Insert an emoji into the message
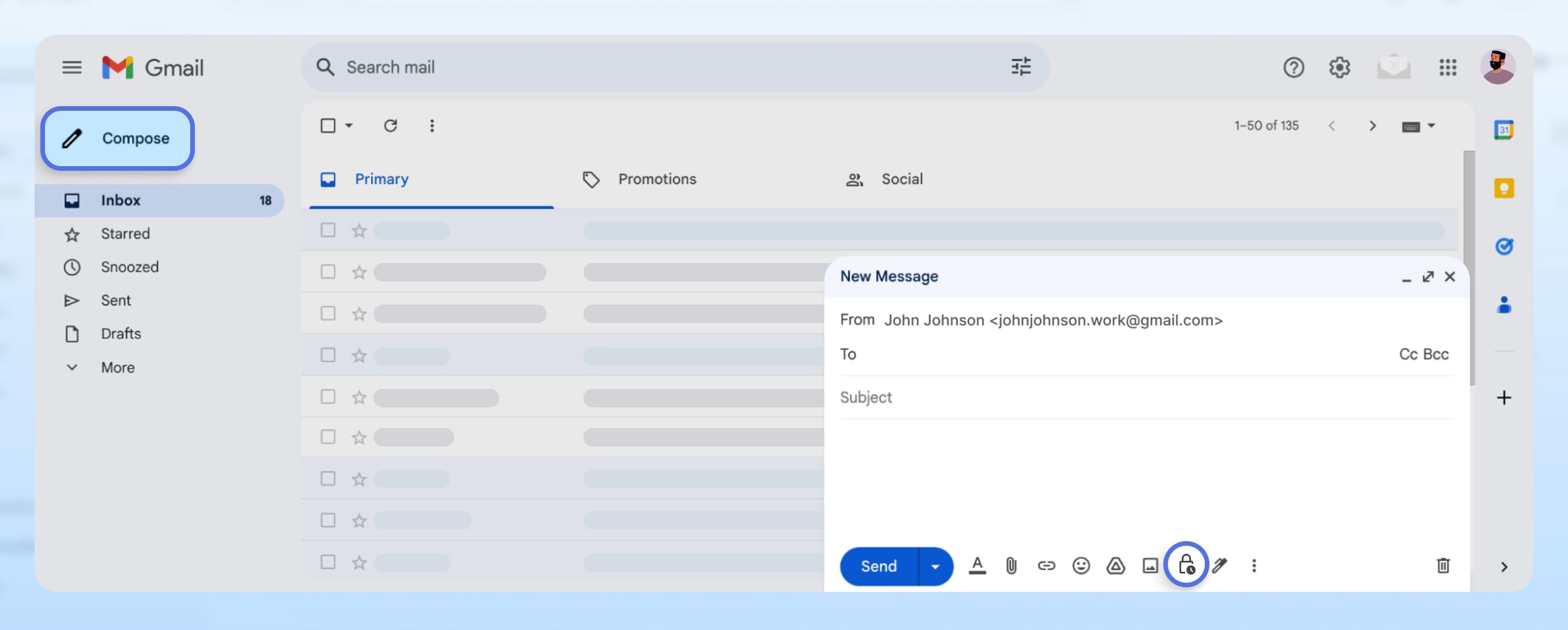 click(x=1081, y=565)
